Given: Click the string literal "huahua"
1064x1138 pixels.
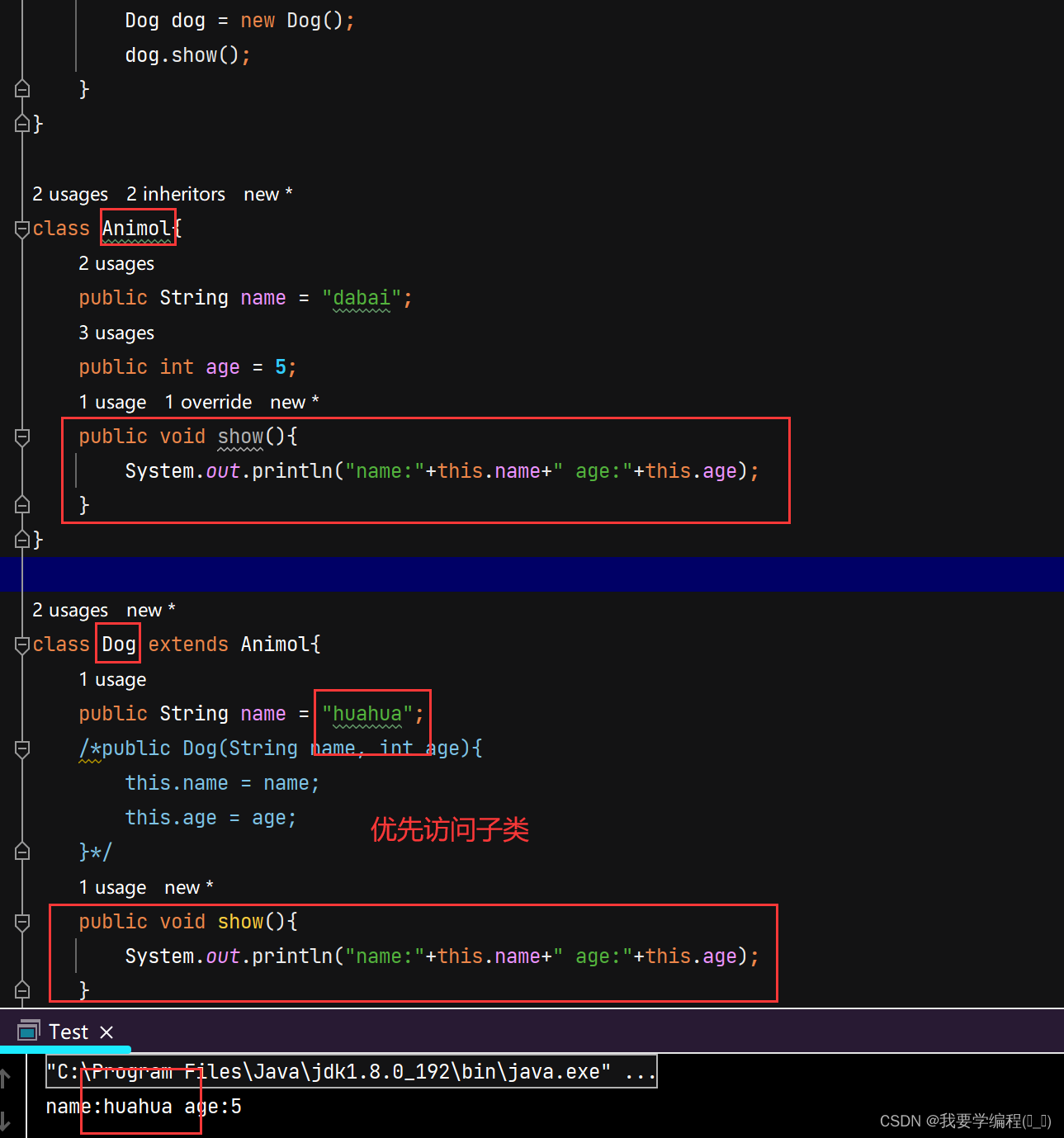Looking at the screenshot, I should click(367, 714).
